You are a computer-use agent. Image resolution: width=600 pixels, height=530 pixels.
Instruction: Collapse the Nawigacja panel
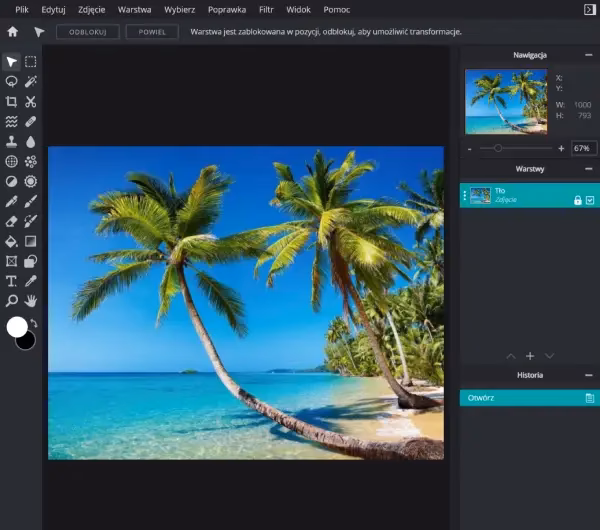click(589, 54)
